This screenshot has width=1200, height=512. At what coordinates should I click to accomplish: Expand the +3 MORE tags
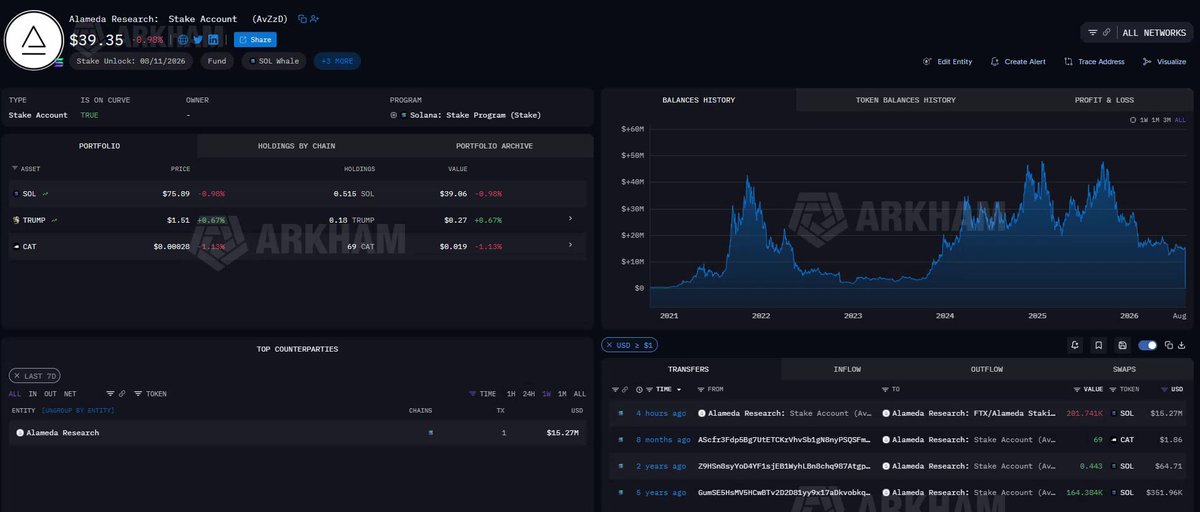point(337,61)
